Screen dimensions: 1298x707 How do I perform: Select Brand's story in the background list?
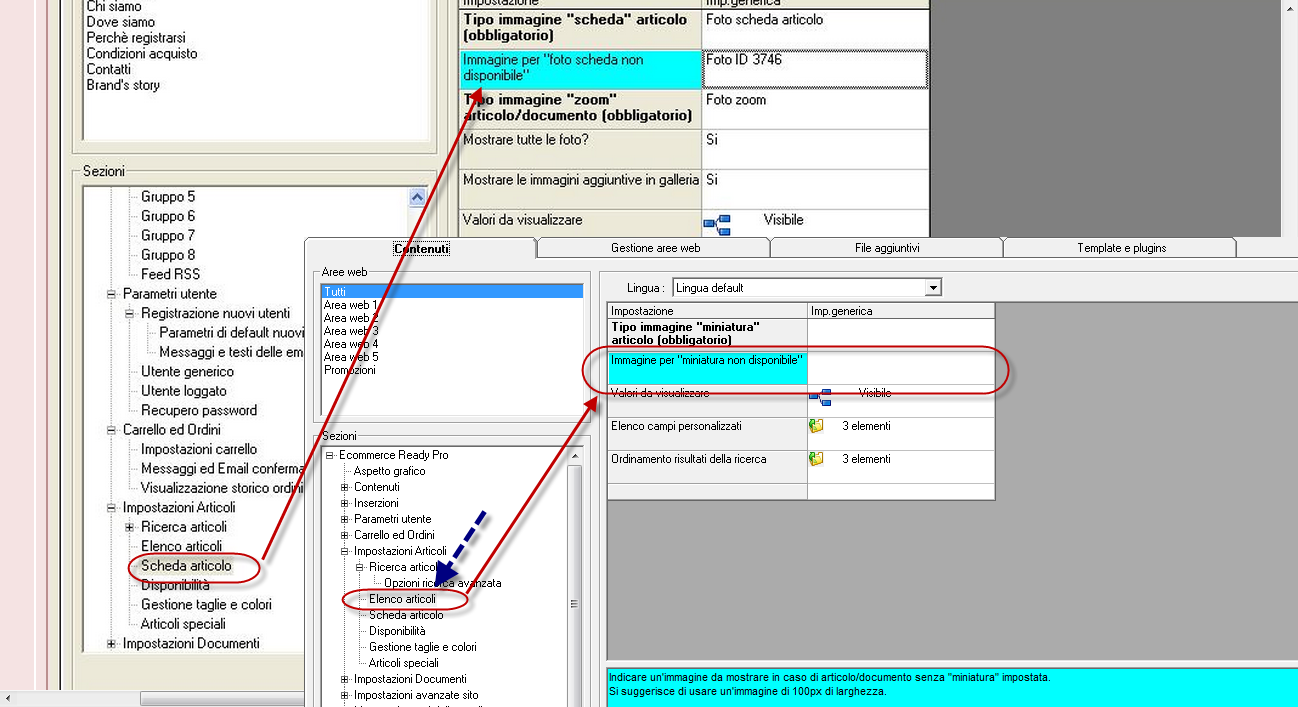[123, 85]
